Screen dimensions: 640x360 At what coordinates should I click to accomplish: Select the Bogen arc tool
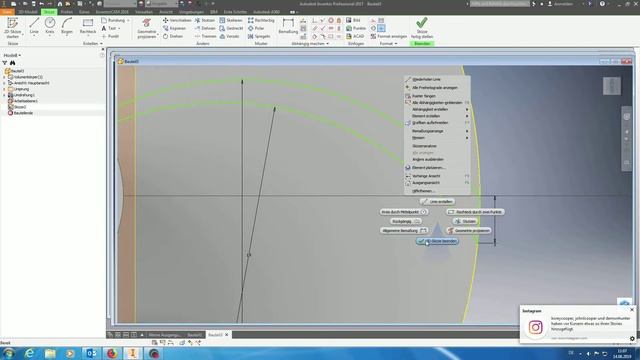(67, 26)
